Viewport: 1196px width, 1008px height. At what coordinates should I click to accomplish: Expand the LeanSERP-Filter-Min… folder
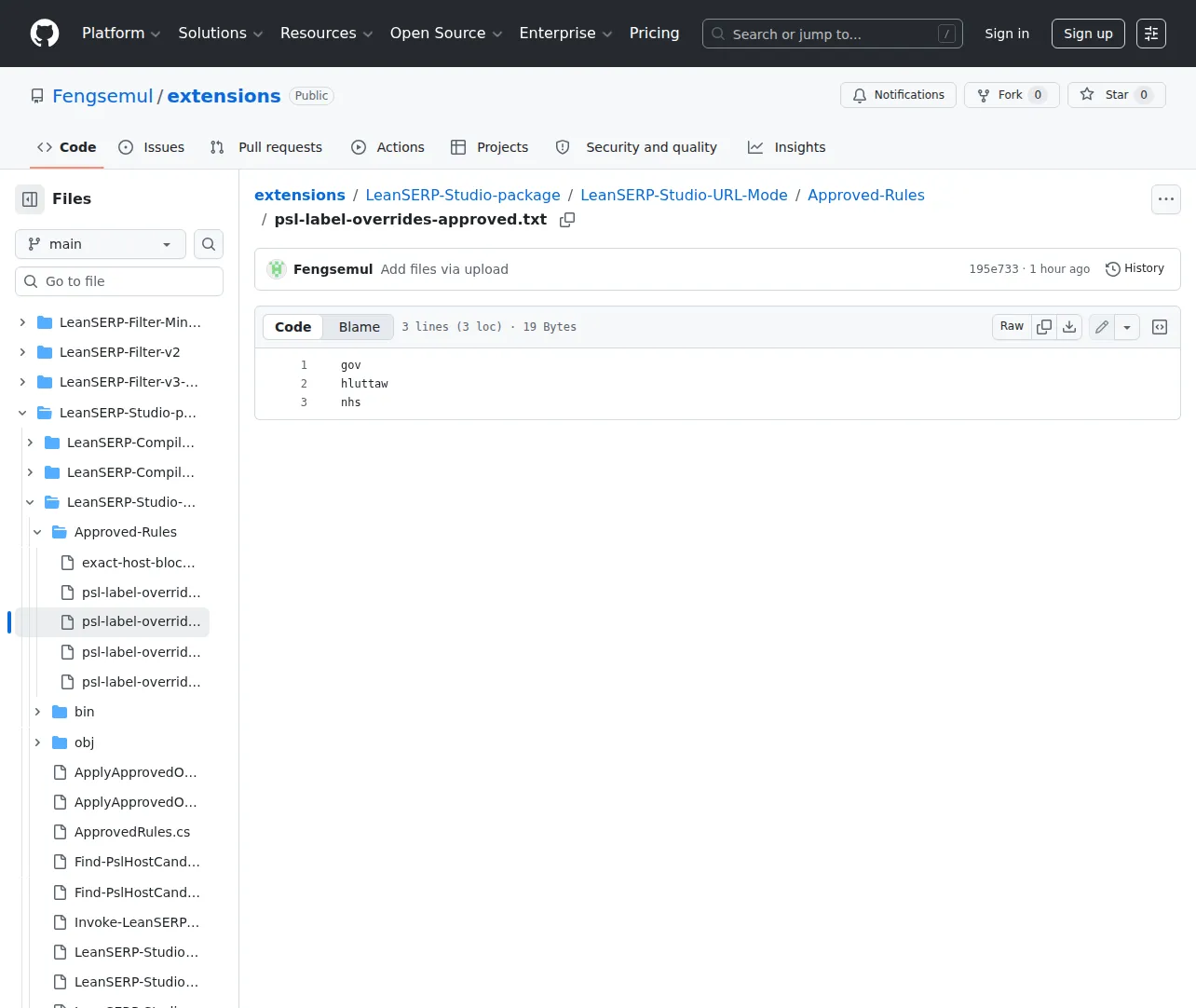point(23,322)
